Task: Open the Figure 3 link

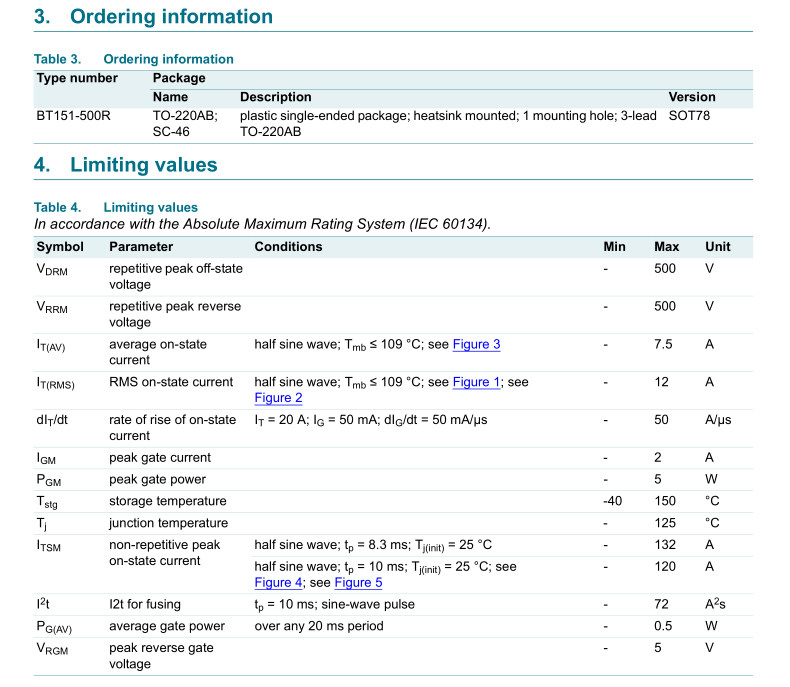Action: tap(476, 345)
